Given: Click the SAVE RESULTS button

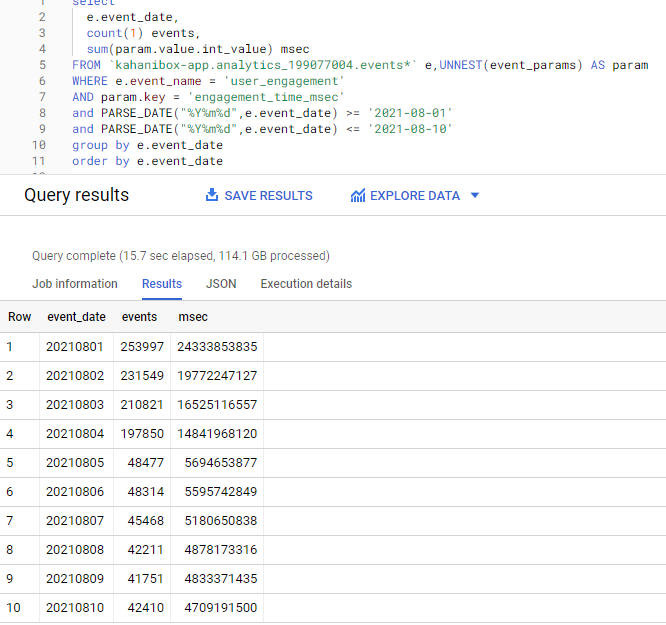Looking at the screenshot, I should pyautogui.click(x=259, y=195).
